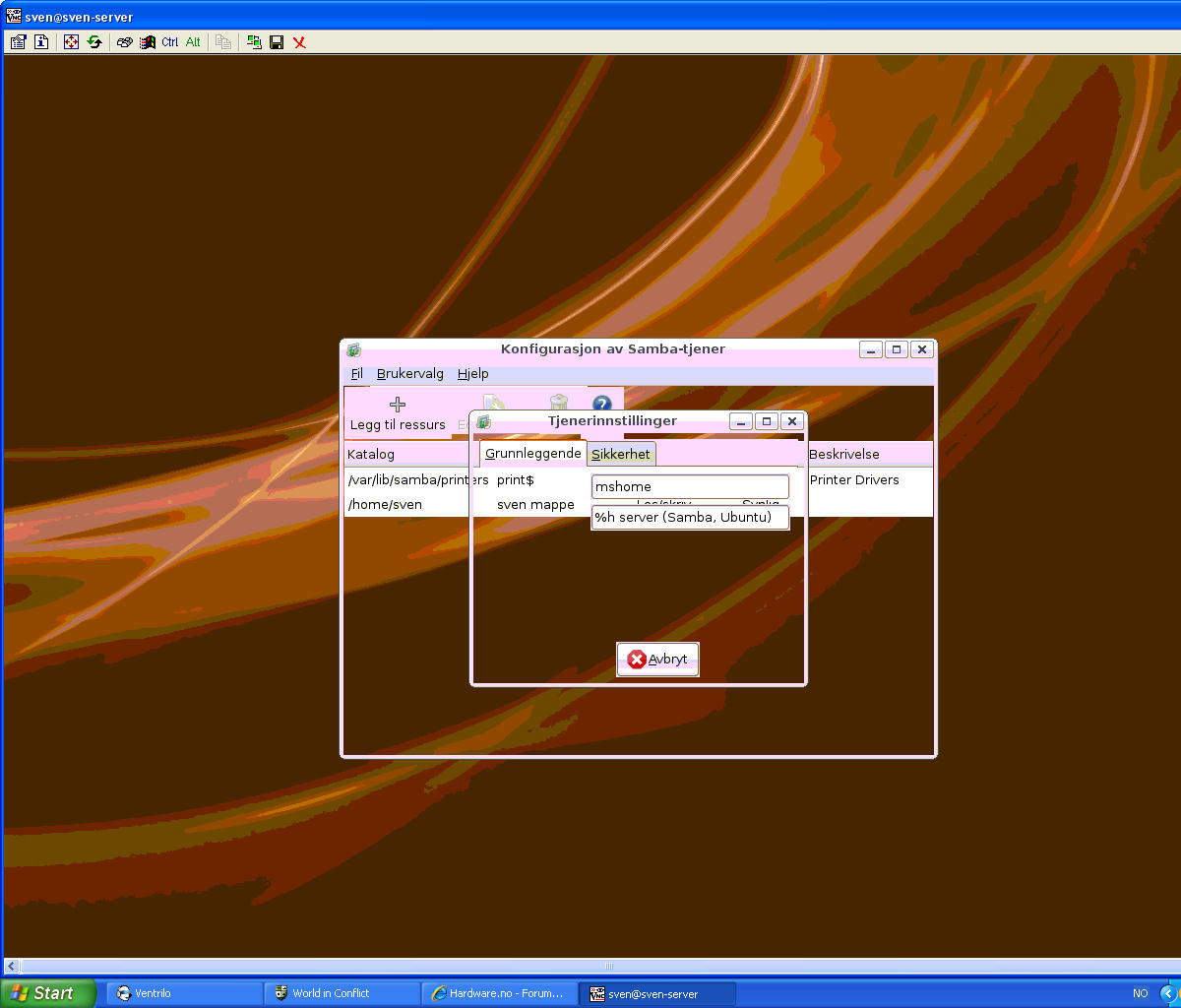Click the Katalog column header

pos(407,455)
